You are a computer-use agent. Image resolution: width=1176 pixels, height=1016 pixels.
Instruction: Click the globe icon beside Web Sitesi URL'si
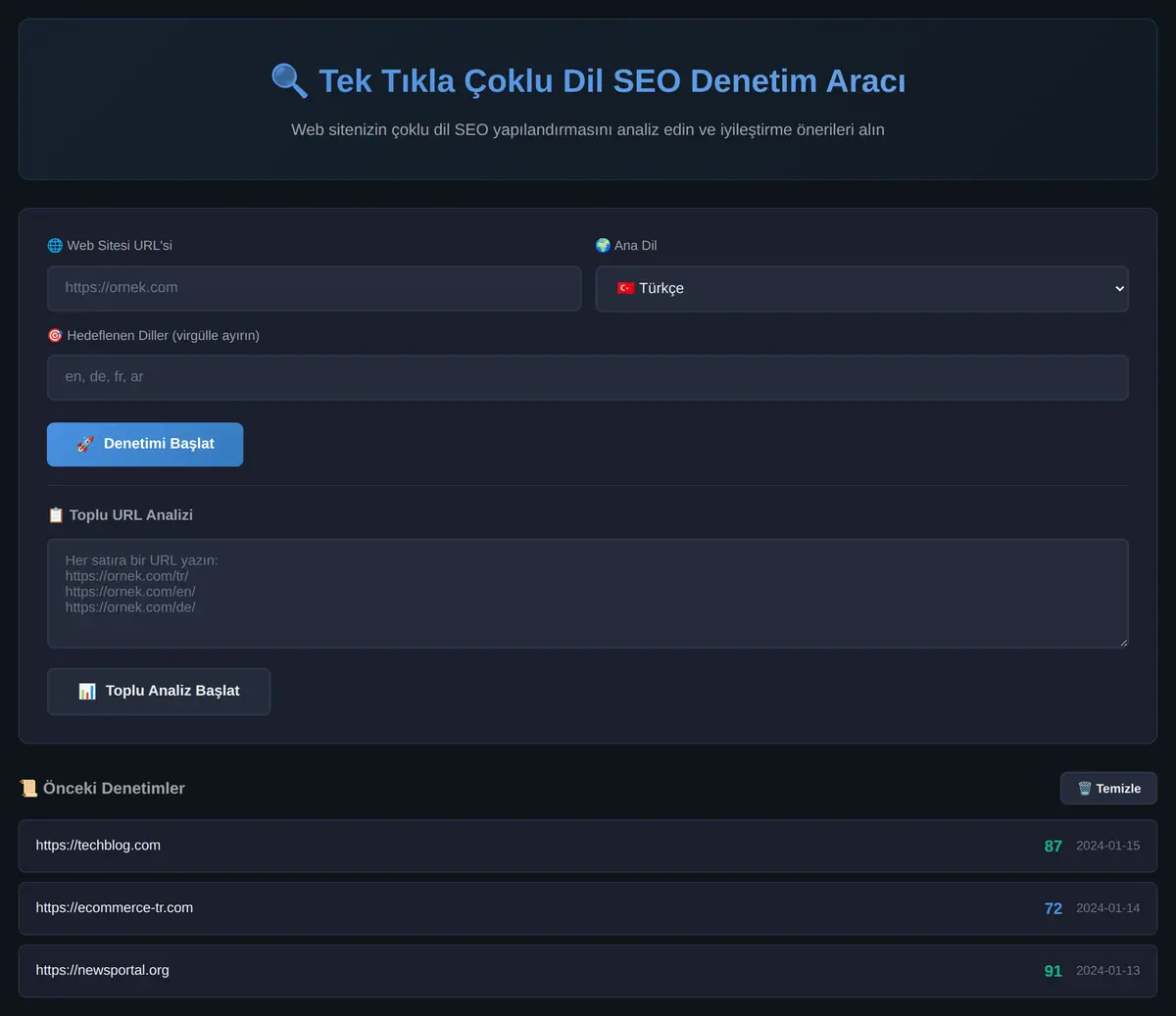tap(55, 245)
